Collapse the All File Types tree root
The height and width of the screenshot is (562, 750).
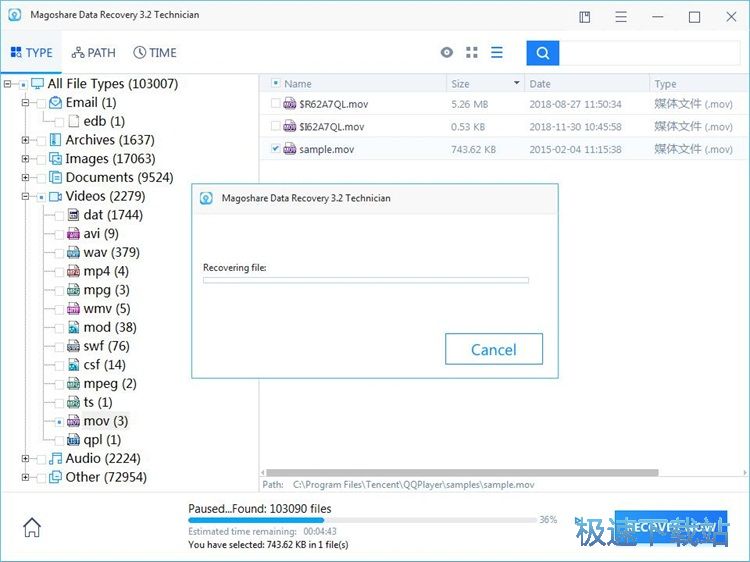[7, 84]
